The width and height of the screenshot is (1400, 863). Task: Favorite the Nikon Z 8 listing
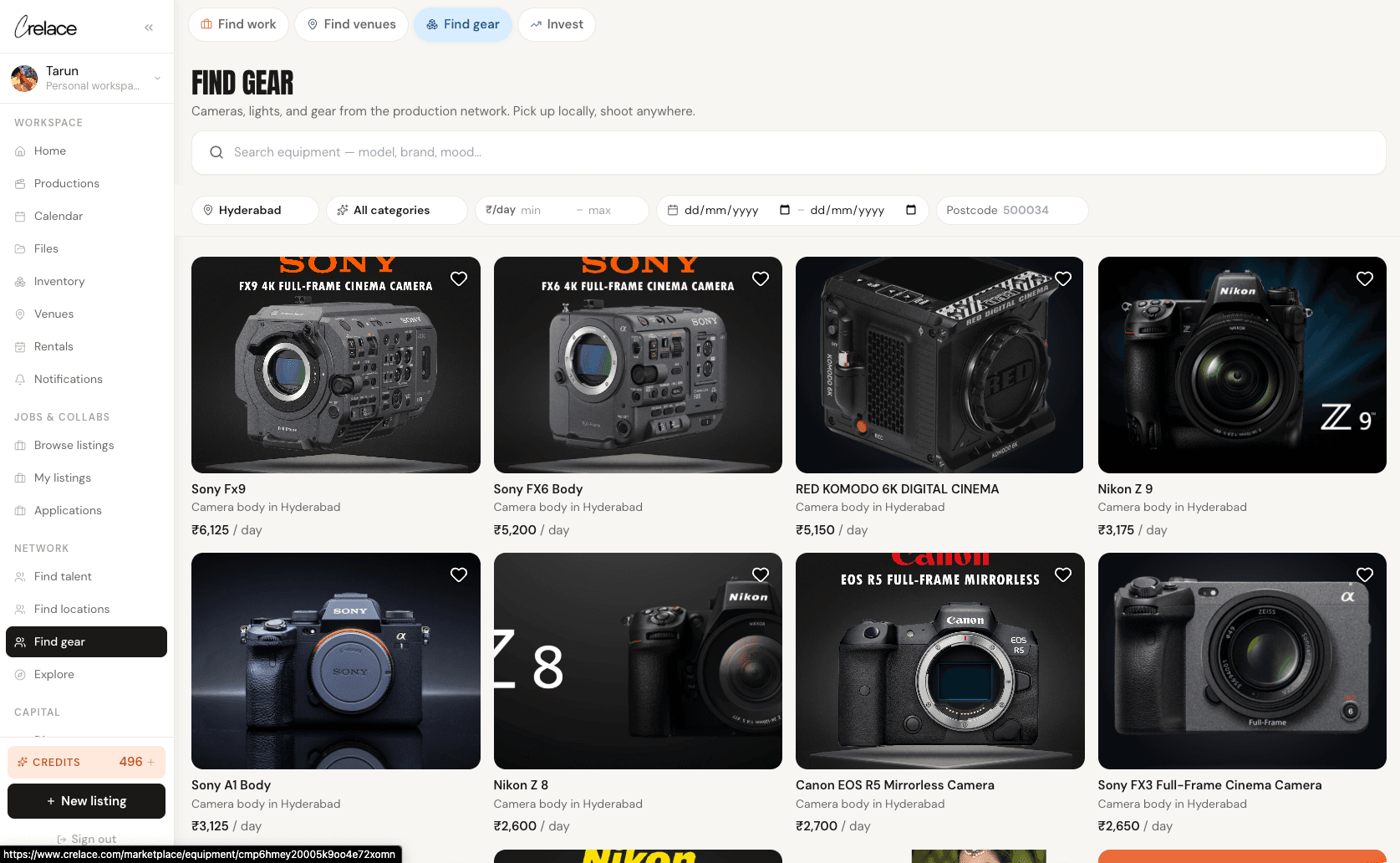coord(761,574)
